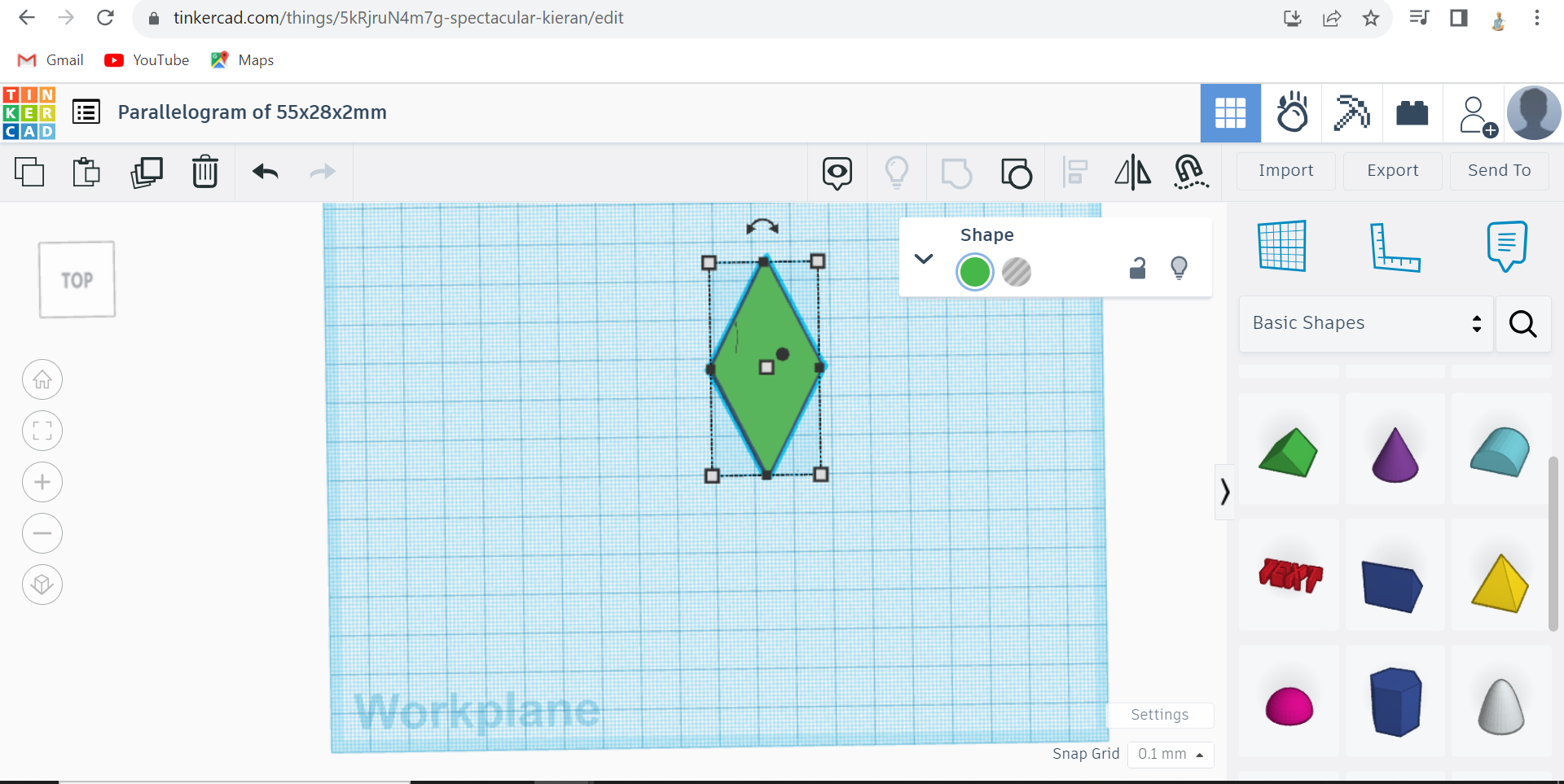Enable Hole mode for the shape
The width and height of the screenshot is (1564, 784).
point(1017,272)
